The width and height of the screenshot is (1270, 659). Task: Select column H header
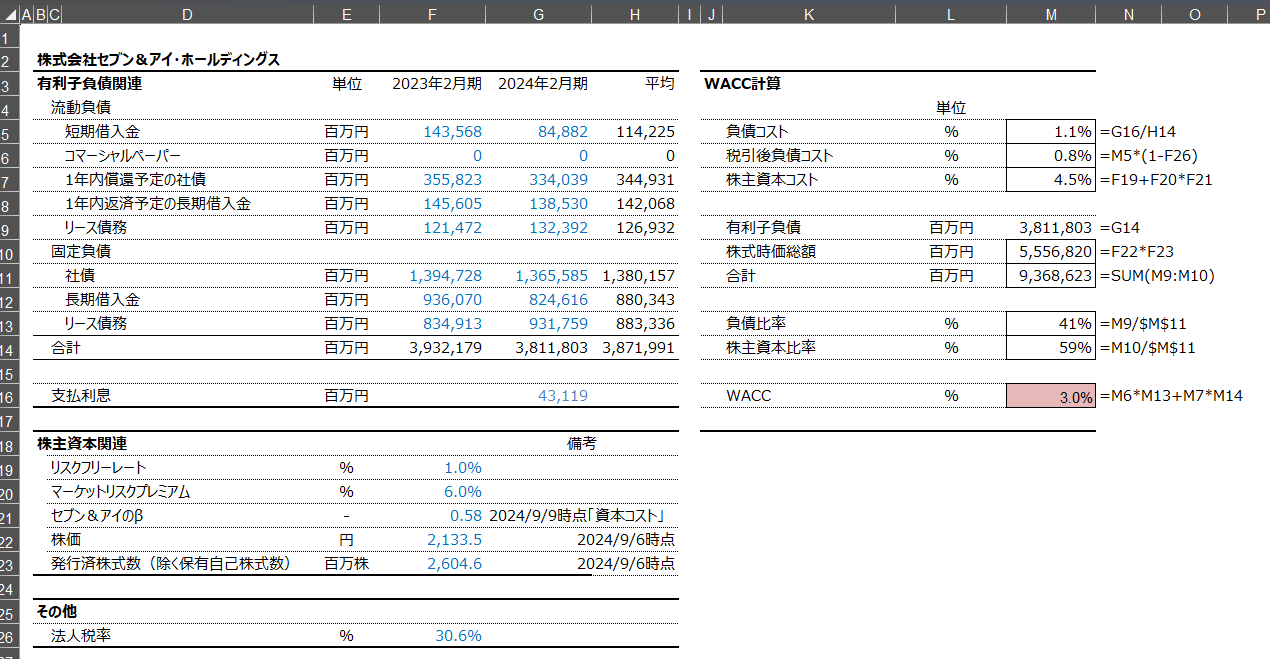point(635,14)
